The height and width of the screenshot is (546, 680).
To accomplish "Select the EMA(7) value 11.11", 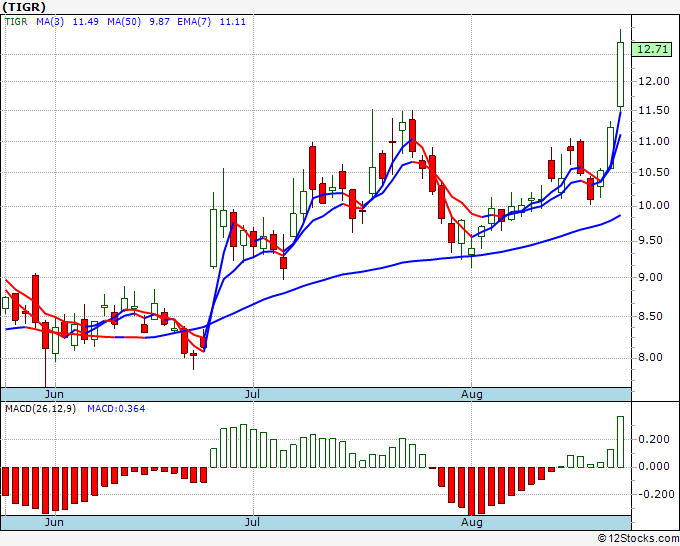I will pos(232,22).
